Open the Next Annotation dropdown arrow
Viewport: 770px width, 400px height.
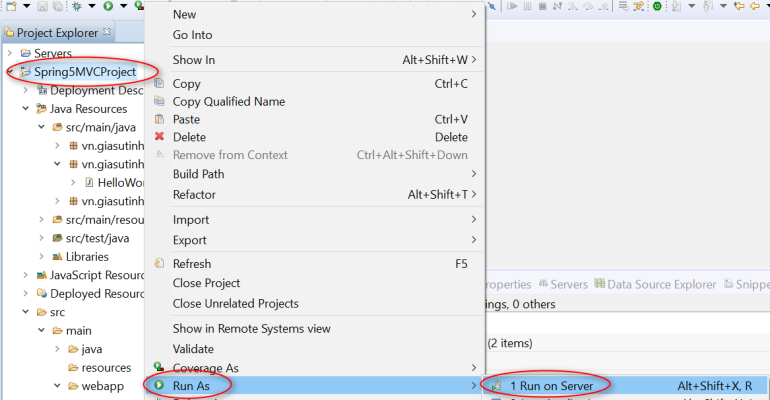point(692,6)
